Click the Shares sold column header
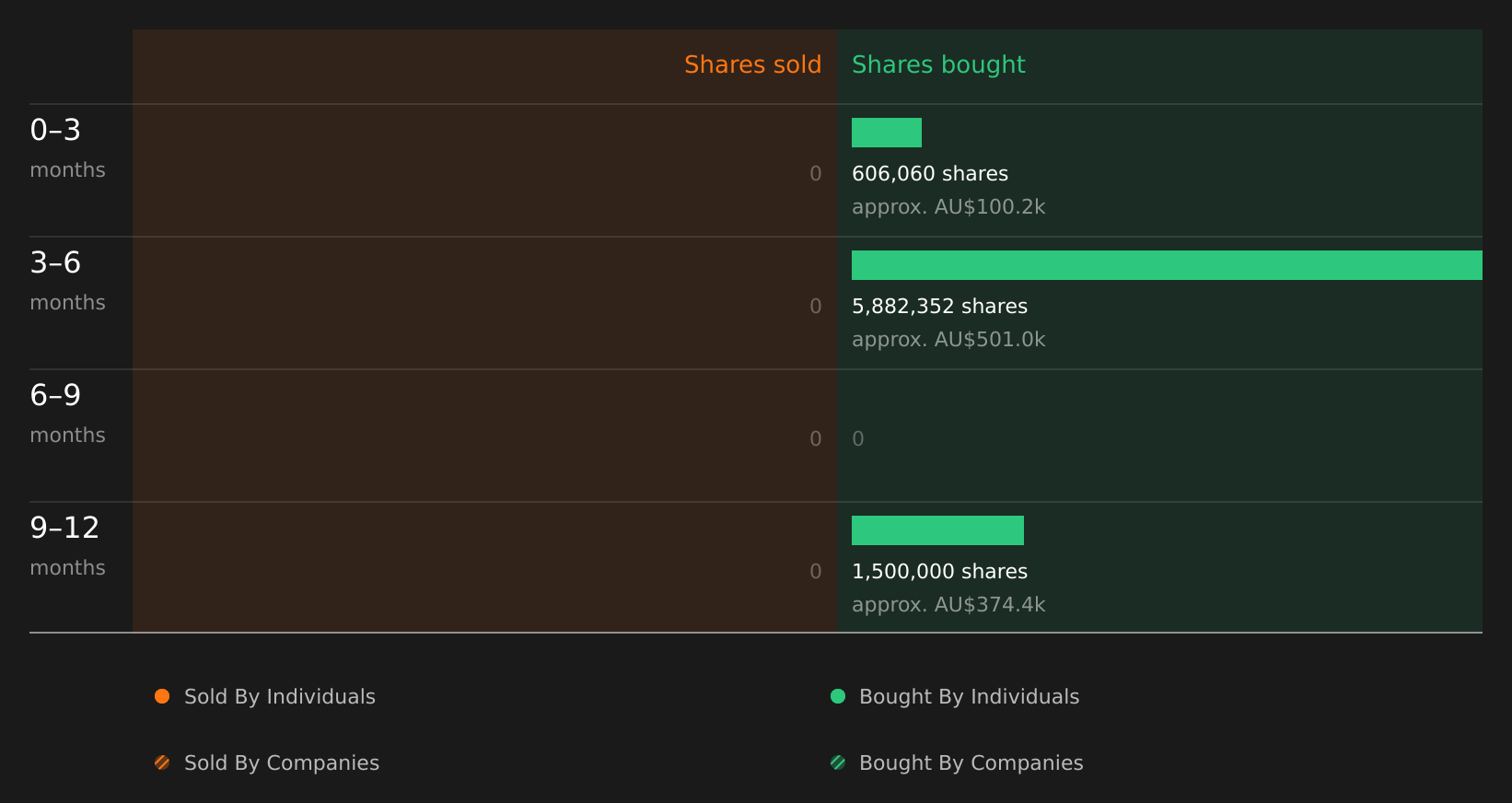Screen dimensions: 1512x803 pos(752,64)
